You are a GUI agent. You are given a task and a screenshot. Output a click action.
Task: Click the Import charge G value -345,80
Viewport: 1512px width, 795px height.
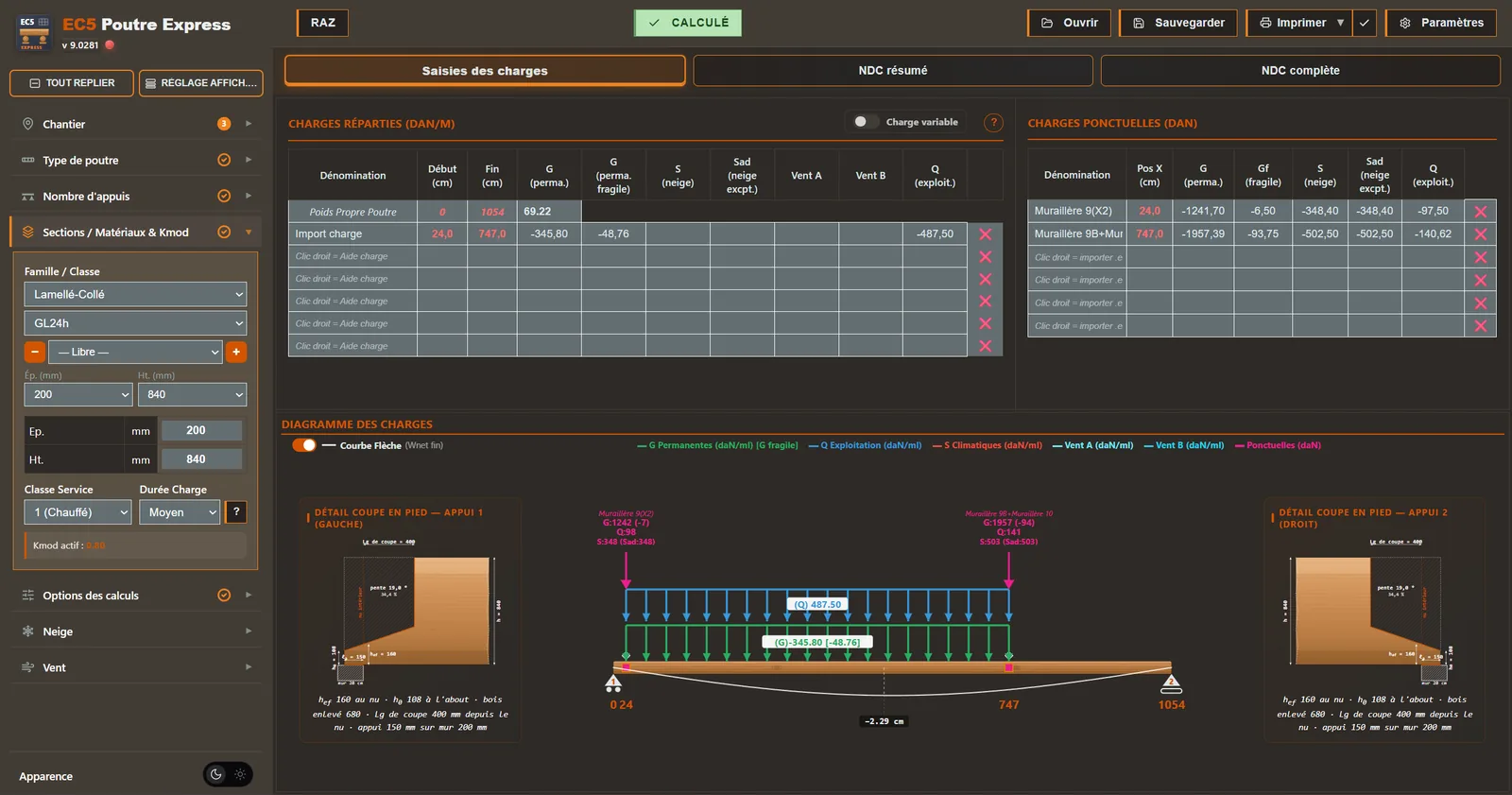coord(549,233)
